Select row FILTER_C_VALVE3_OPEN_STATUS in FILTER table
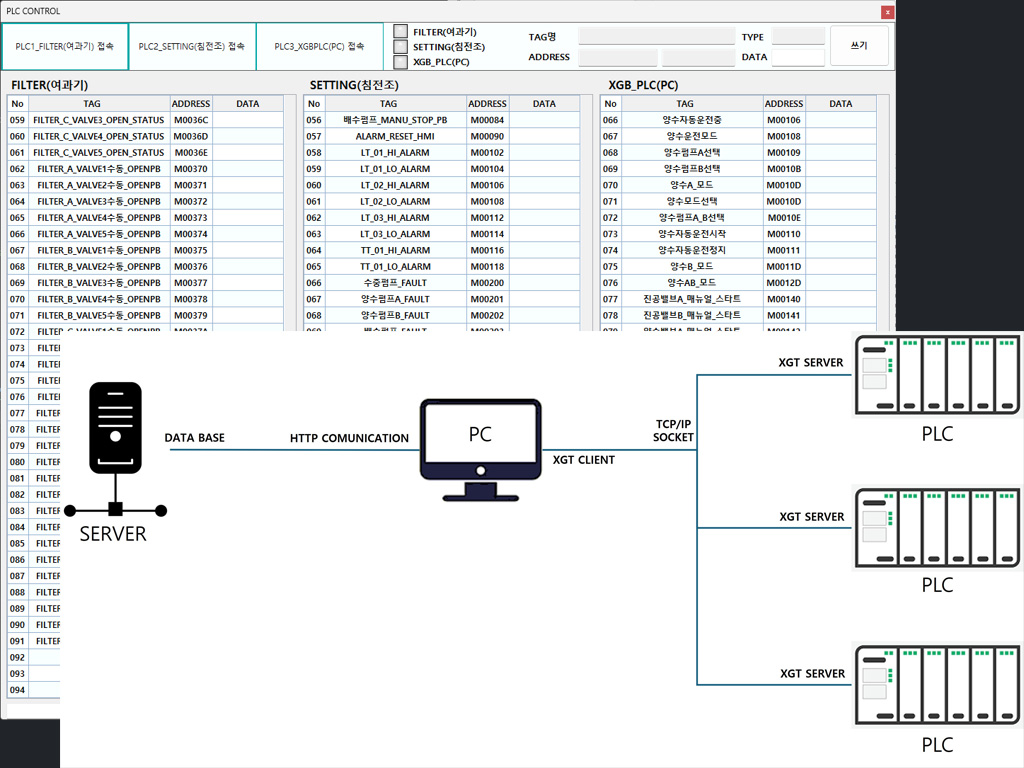Image resolution: width=1024 pixels, height=768 pixels. [x=98, y=120]
